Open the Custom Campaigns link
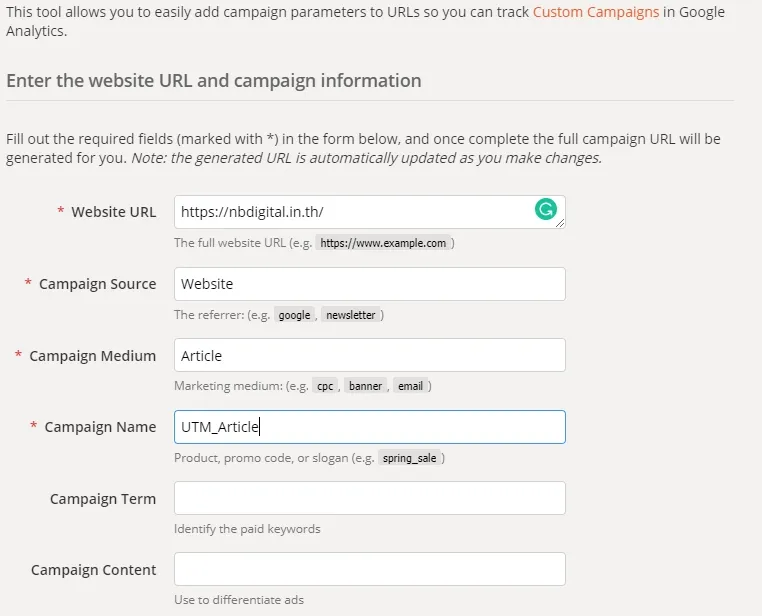Image resolution: width=762 pixels, height=616 pixels. pyautogui.click(x=596, y=12)
